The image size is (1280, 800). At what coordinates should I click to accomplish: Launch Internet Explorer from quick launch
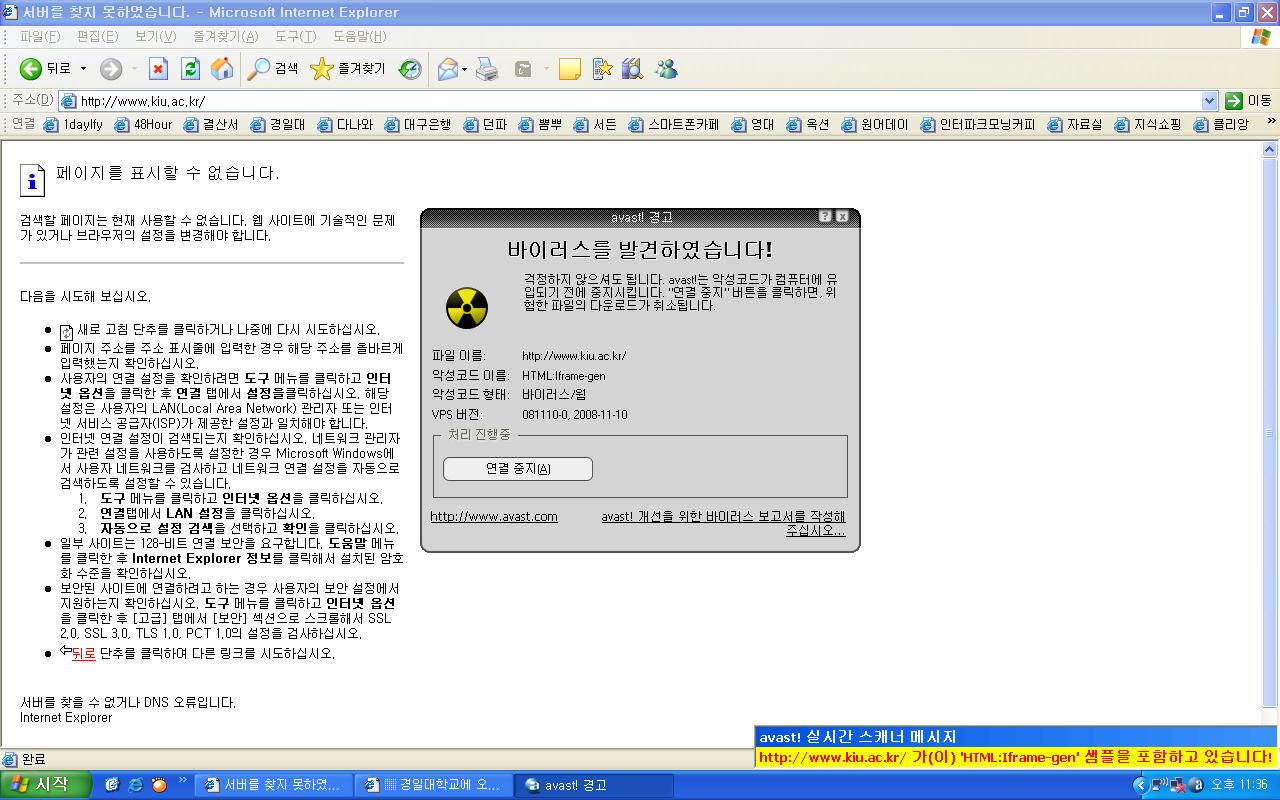pyautogui.click(x=135, y=785)
